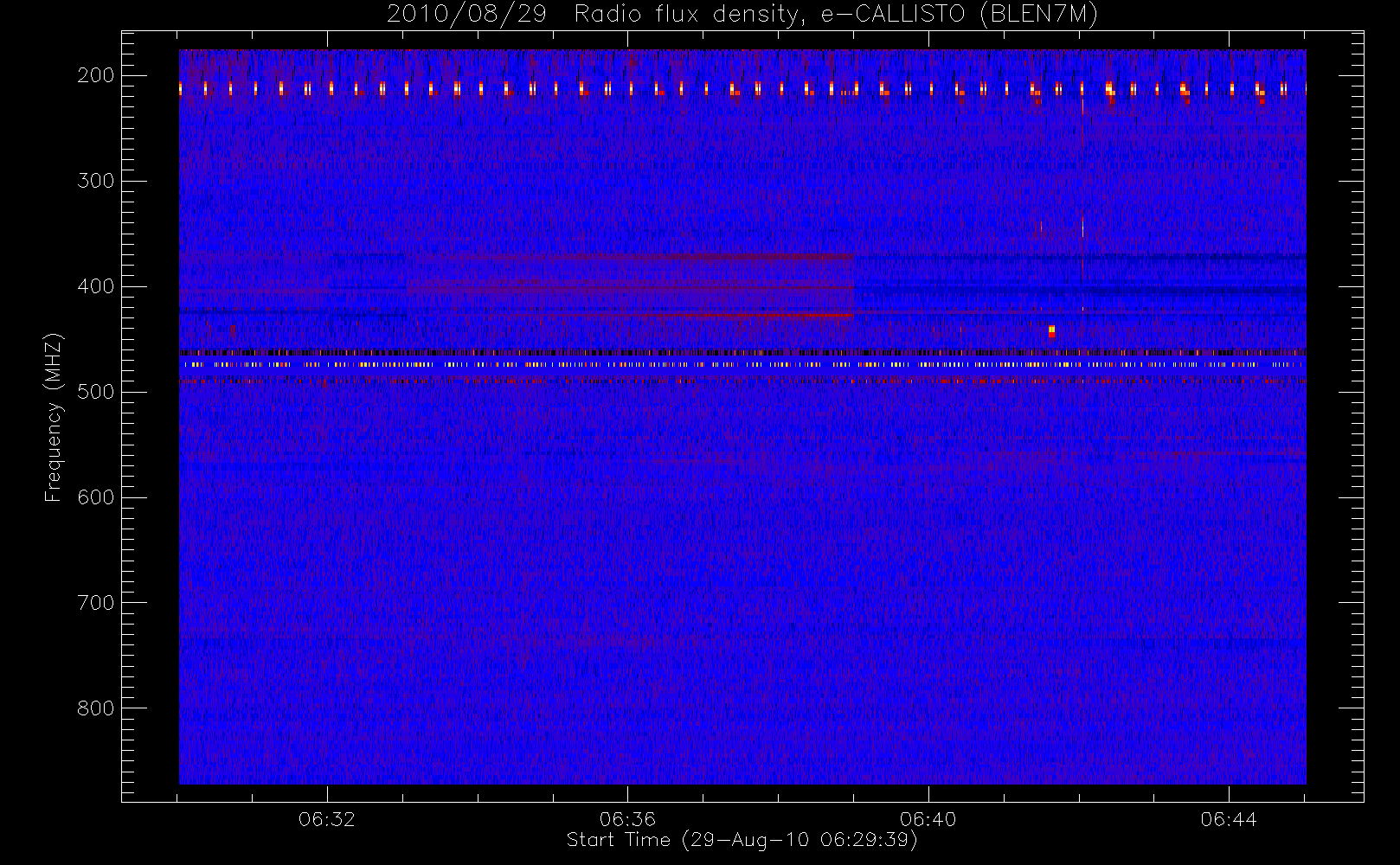Click the 06:32 time tick label
Image resolution: width=1400 pixels, height=865 pixels.
click(327, 819)
